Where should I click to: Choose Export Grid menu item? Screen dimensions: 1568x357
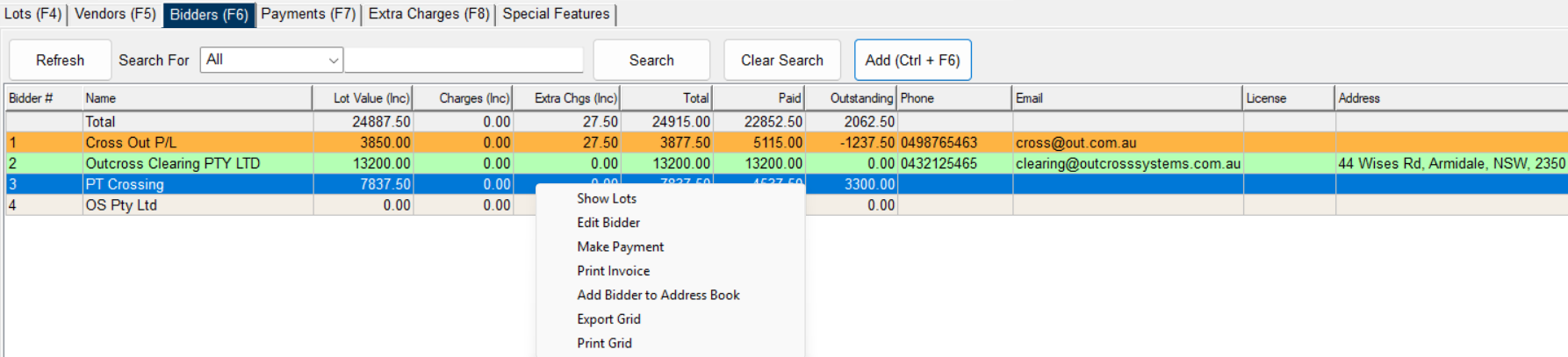[x=608, y=319]
